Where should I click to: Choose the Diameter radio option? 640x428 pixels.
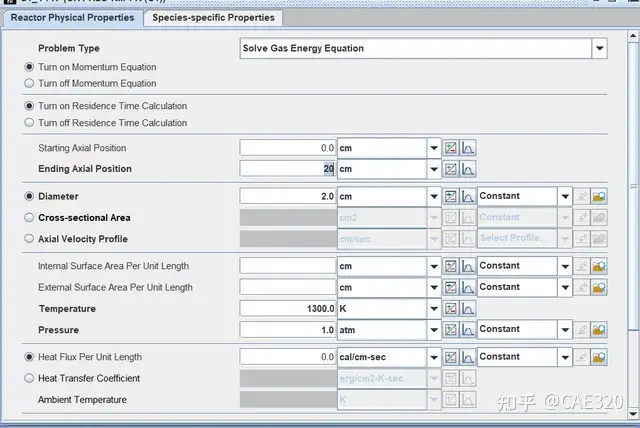[x=29, y=196]
